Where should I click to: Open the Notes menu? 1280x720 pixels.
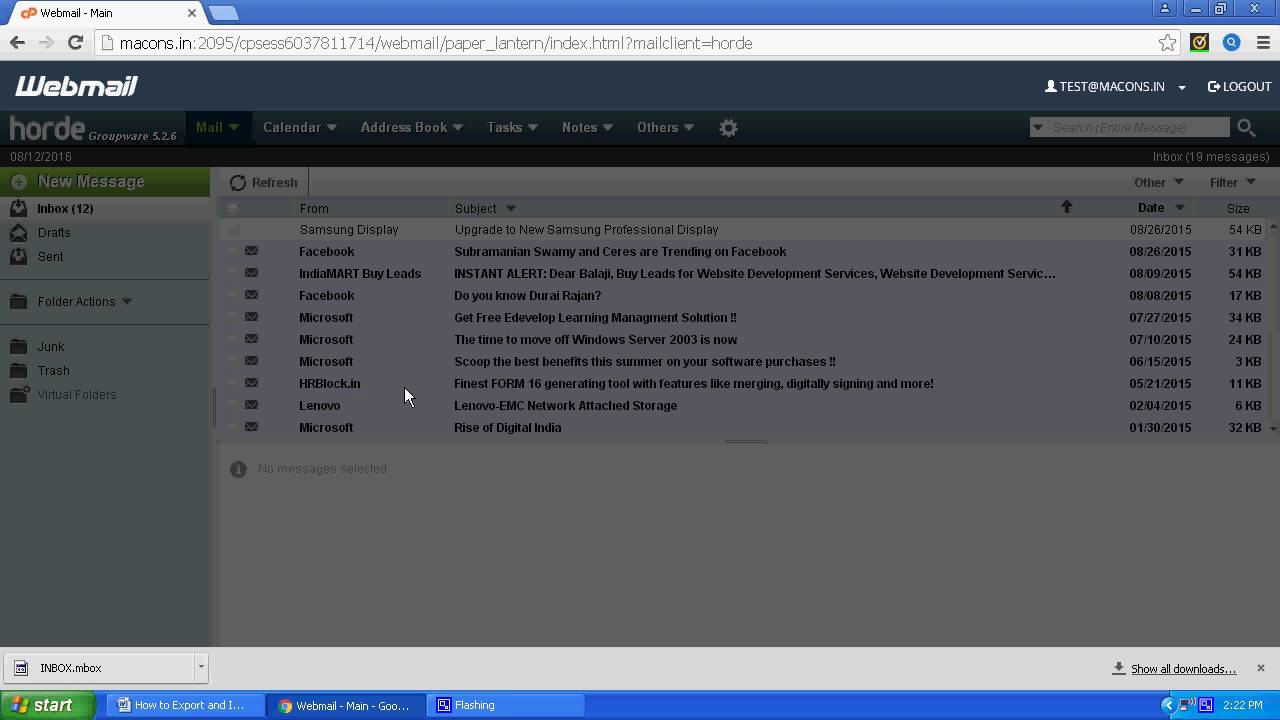click(x=587, y=127)
